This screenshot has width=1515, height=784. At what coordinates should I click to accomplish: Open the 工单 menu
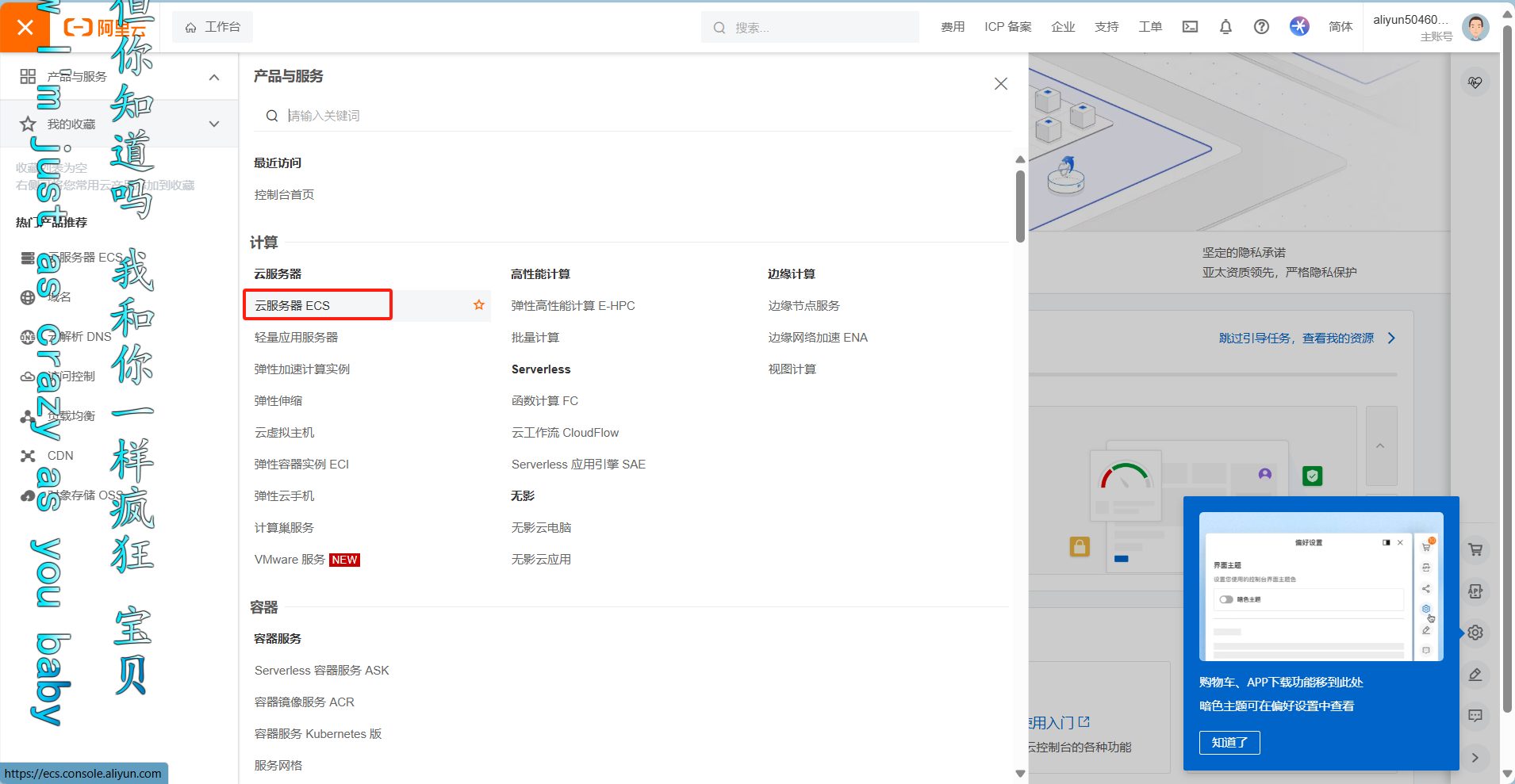point(1150,27)
